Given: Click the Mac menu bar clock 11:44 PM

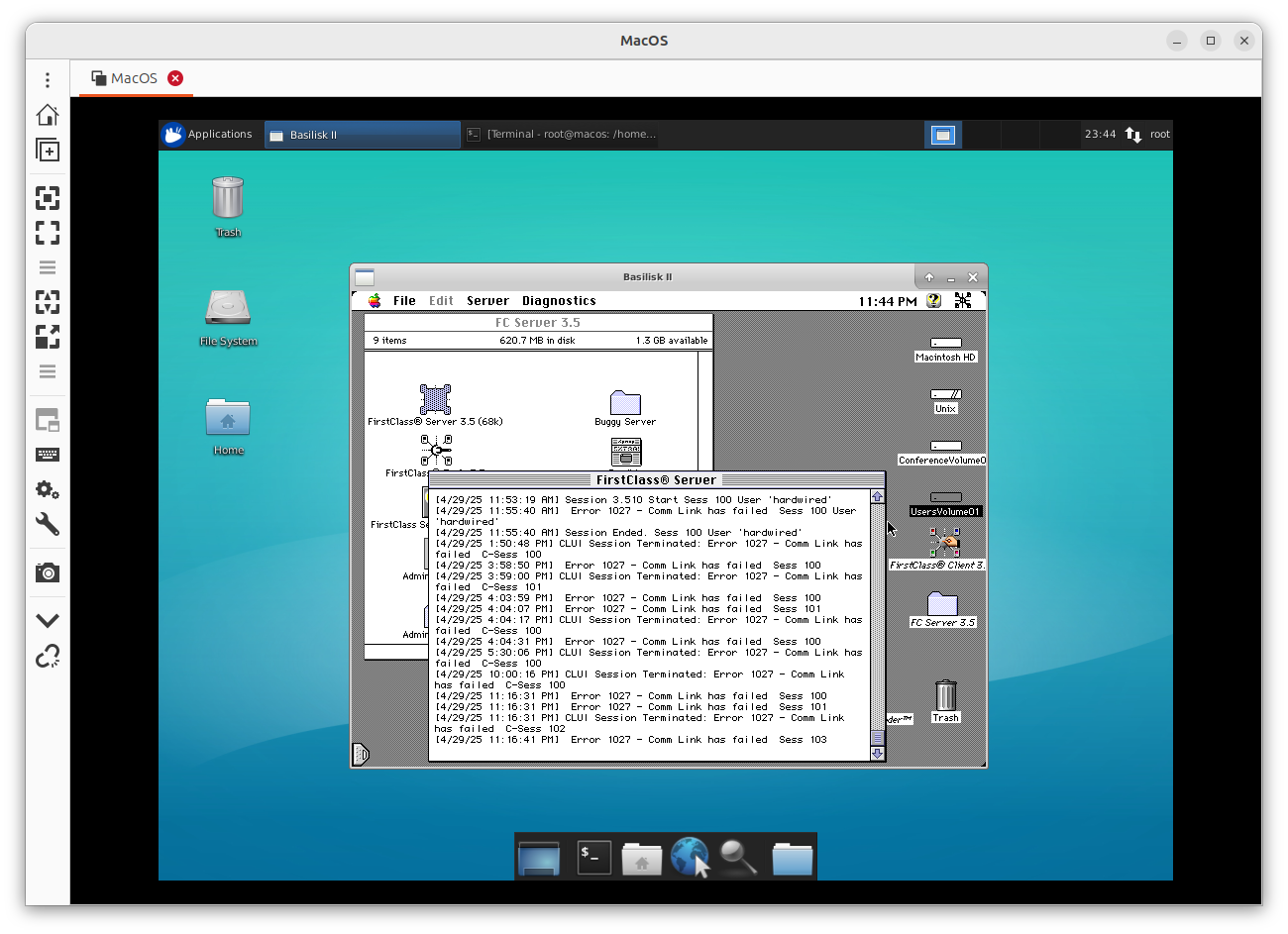Looking at the screenshot, I should [888, 301].
